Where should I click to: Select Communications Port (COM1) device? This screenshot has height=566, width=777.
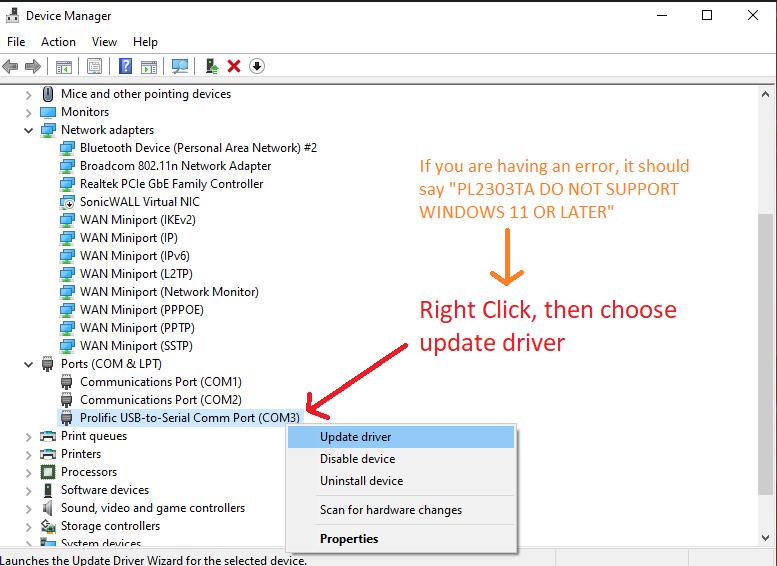160,382
